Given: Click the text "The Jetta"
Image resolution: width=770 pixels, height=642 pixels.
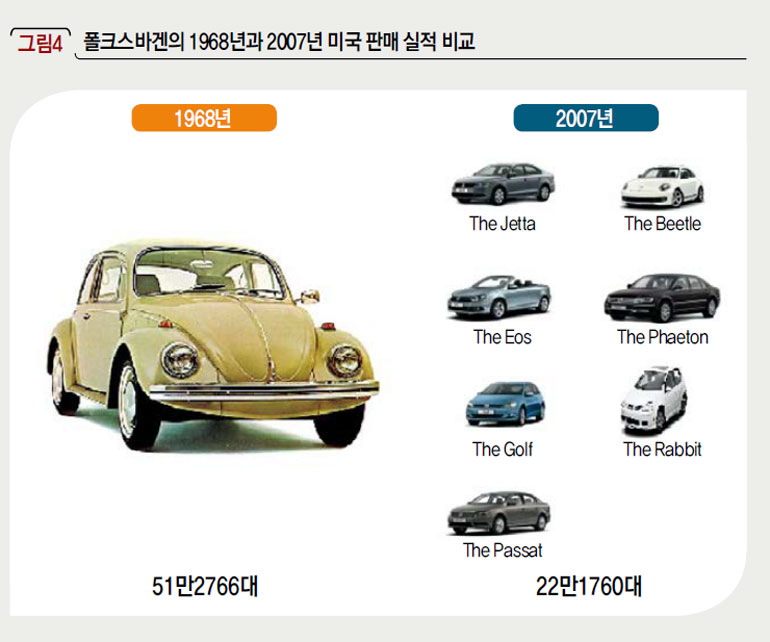Looking at the screenshot, I should click(x=502, y=223).
